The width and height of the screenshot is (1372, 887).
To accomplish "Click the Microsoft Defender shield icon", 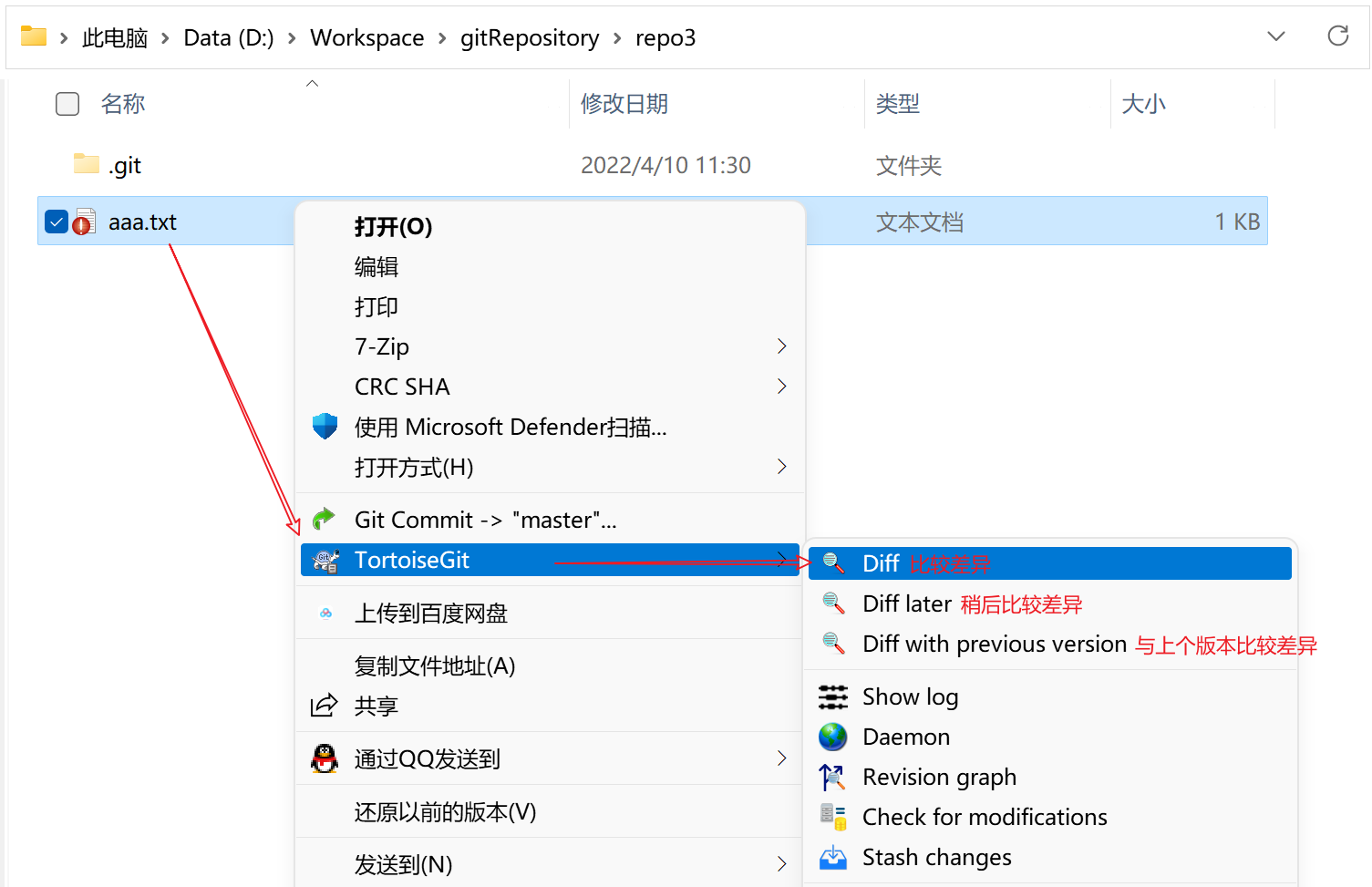I will pos(325,427).
